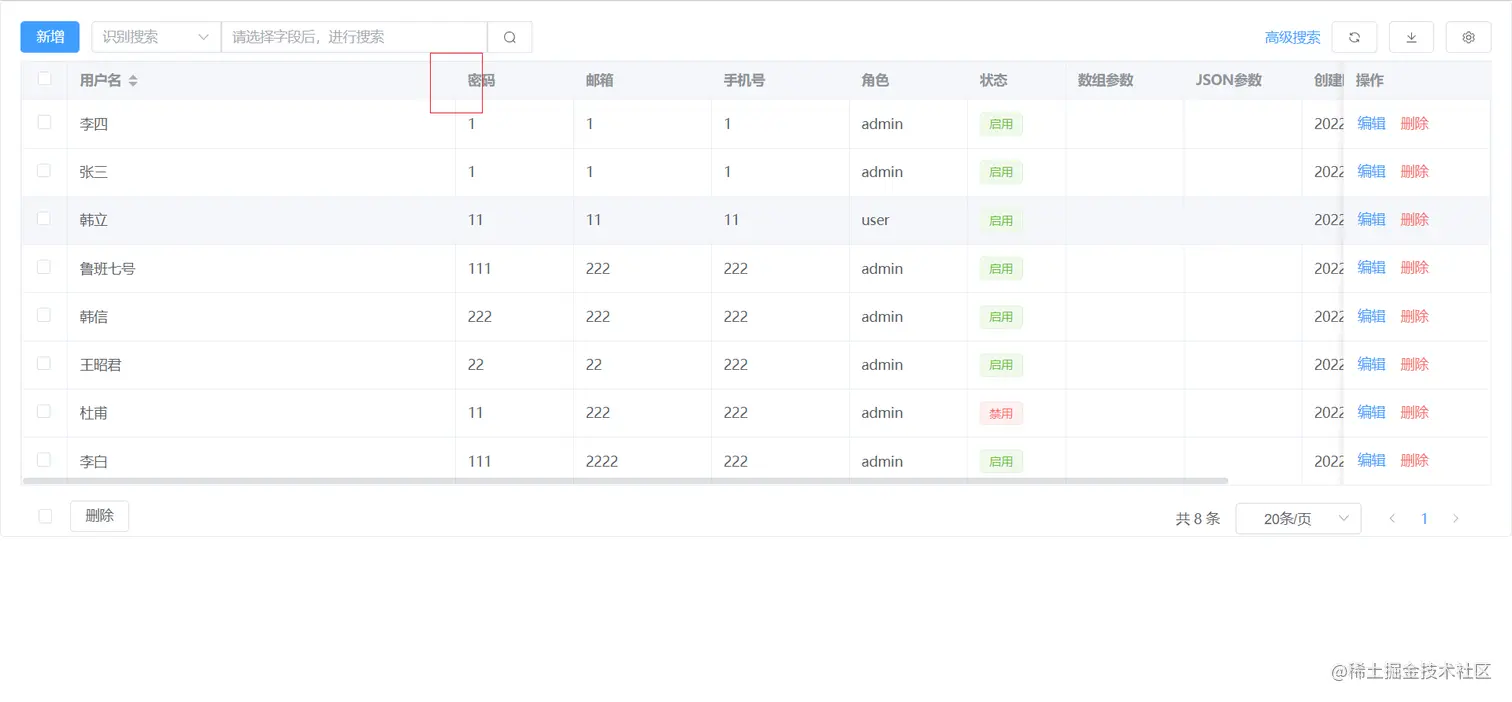Click the username cell 李白

[93, 461]
